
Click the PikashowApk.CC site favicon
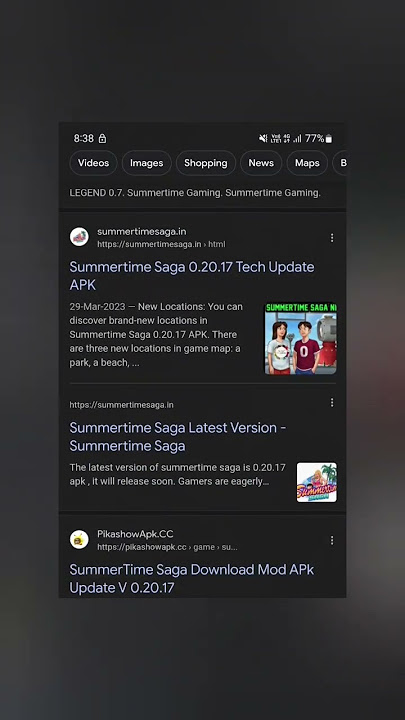point(79,540)
